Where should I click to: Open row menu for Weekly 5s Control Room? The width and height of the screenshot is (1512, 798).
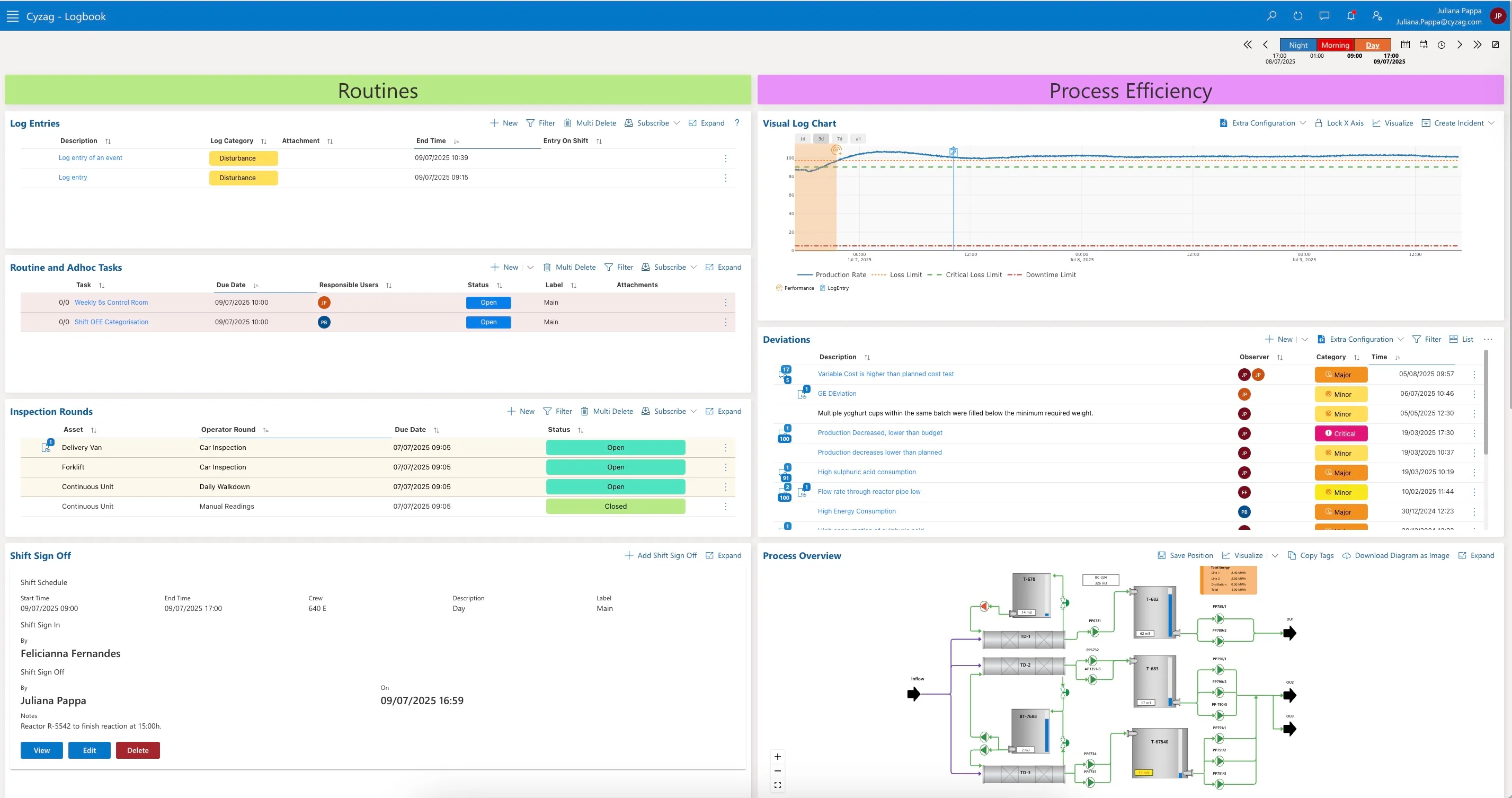[725, 303]
